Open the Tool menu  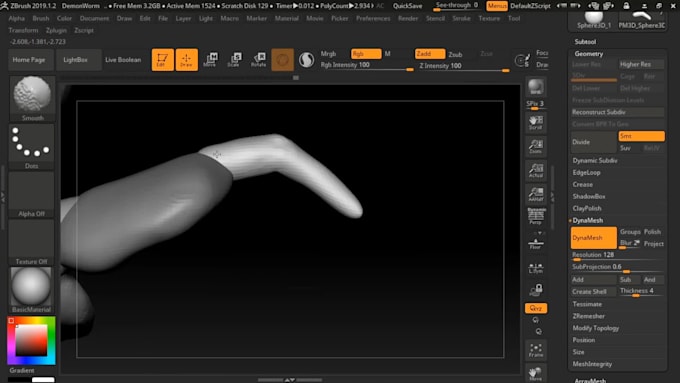point(514,19)
